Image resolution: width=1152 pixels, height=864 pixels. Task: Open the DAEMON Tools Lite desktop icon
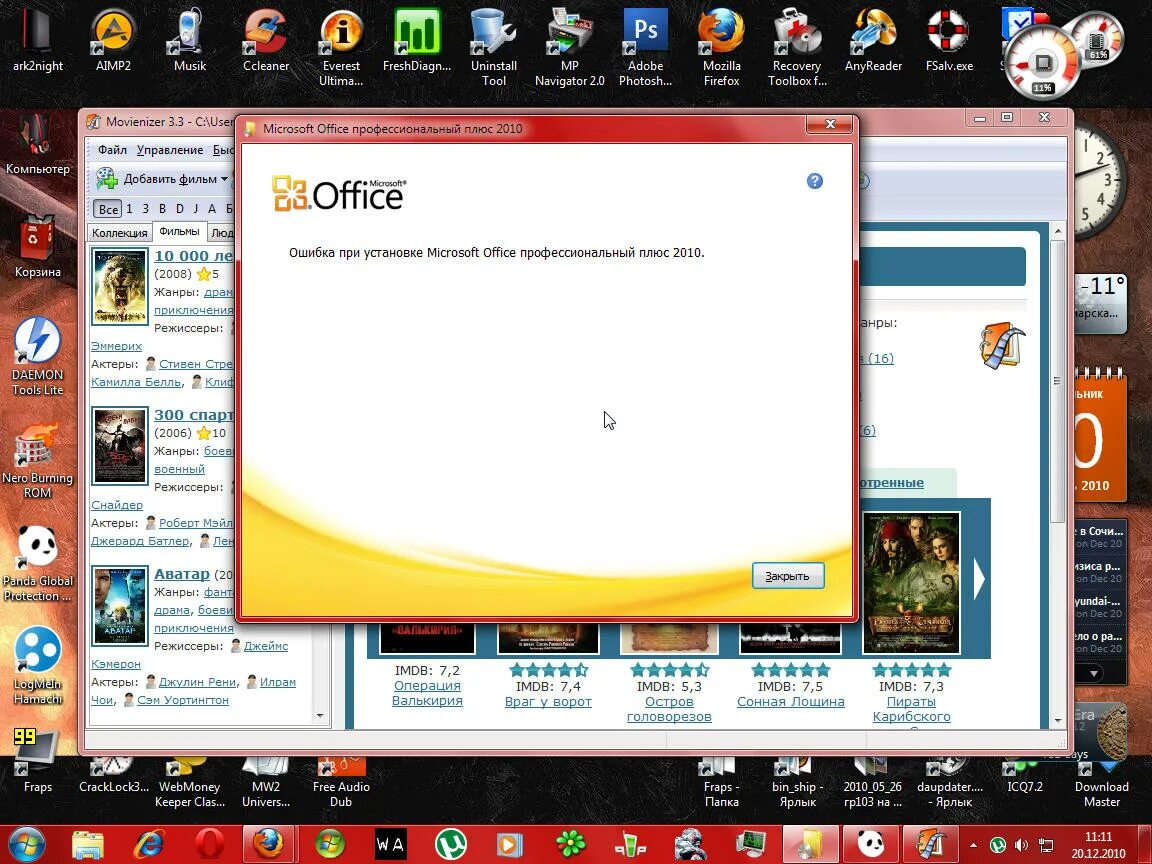point(37,356)
